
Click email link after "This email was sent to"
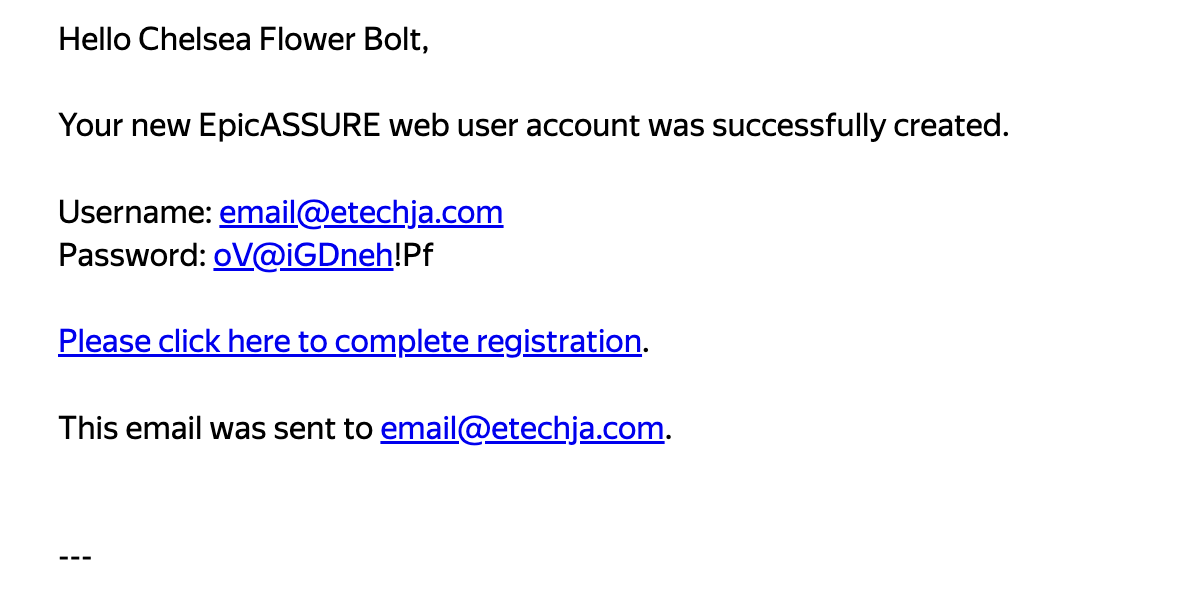coord(522,429)
